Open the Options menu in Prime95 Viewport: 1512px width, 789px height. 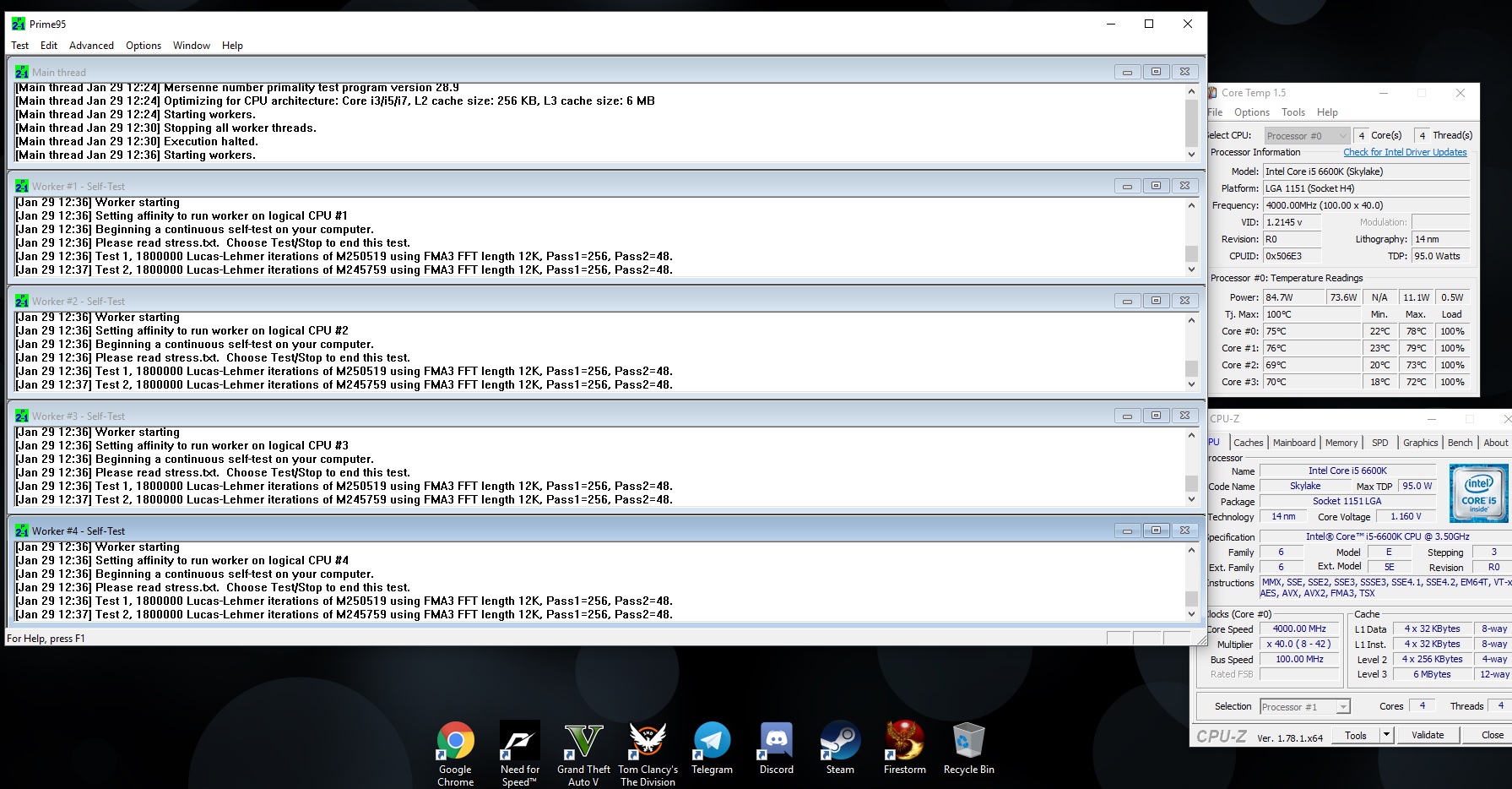[x=144, y=46]
